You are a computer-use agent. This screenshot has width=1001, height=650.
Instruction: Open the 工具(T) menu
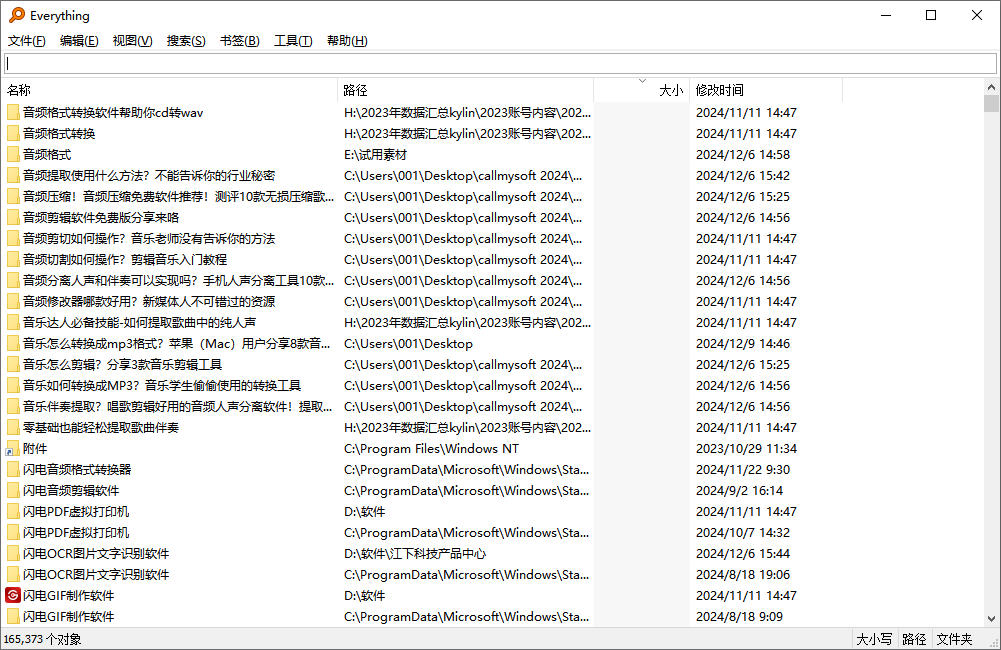pyautogui.click(x=293, y=41)
